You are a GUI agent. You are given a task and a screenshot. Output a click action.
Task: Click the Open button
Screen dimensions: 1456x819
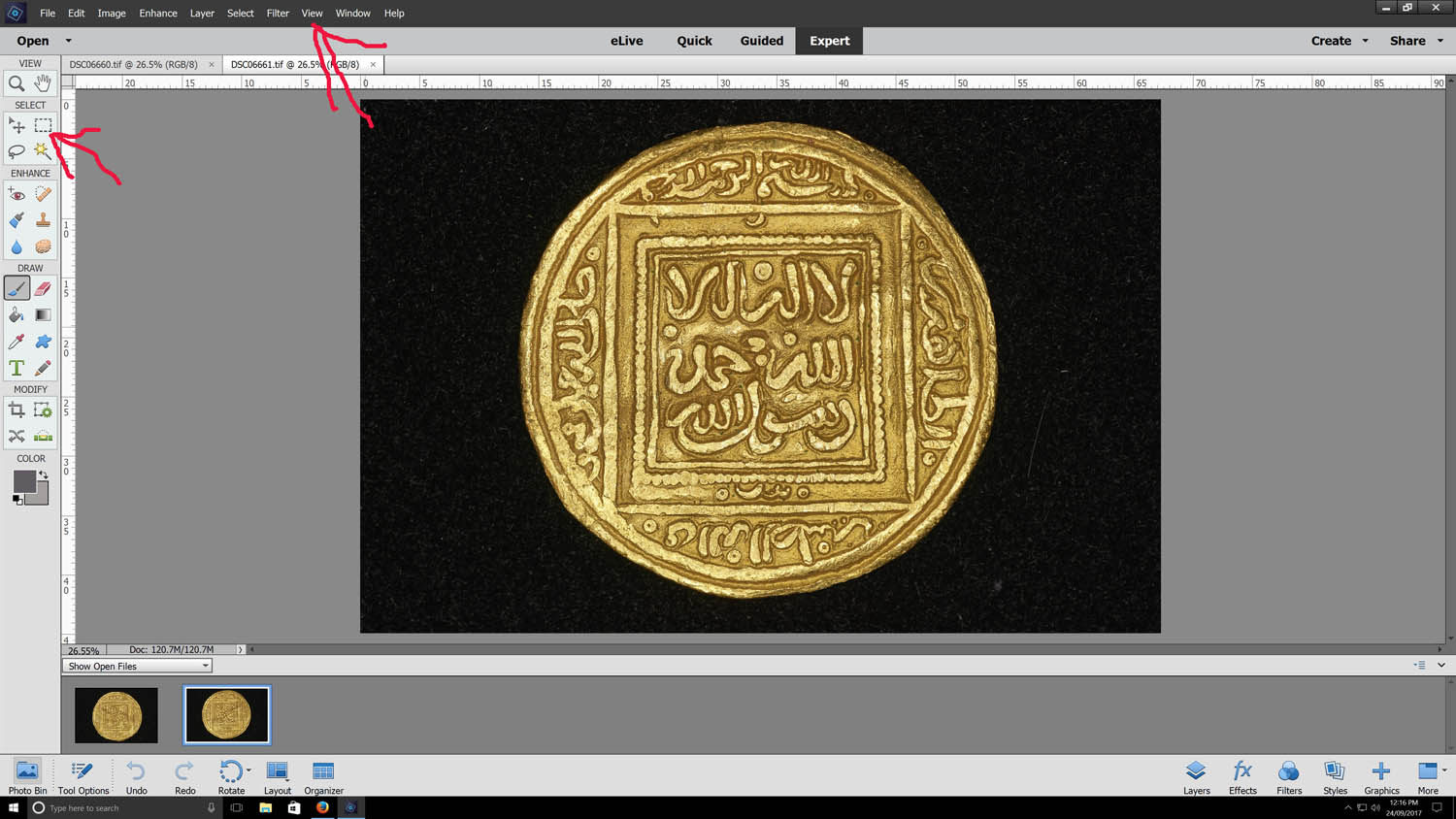coord(32,41)
